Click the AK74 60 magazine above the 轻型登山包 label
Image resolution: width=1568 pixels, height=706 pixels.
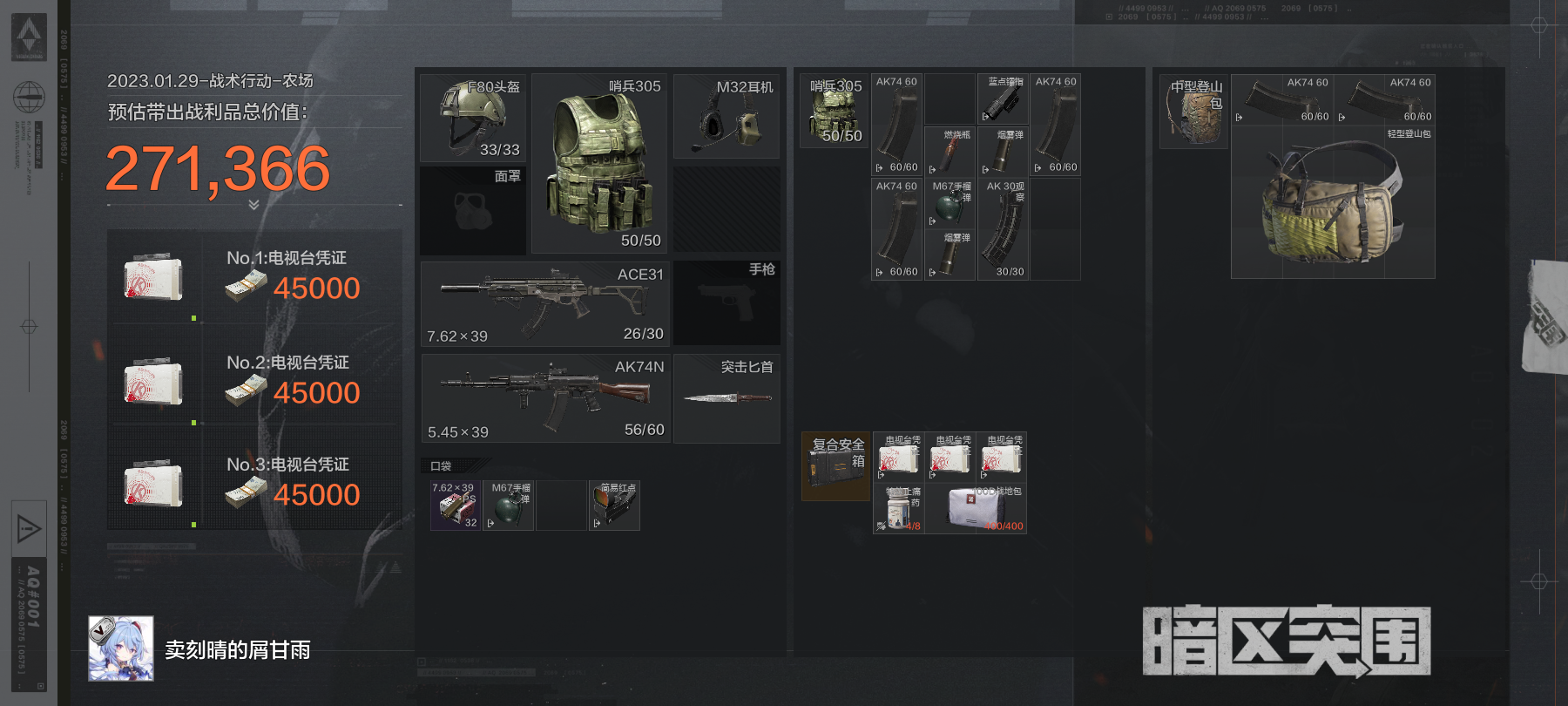(1385, 99)
